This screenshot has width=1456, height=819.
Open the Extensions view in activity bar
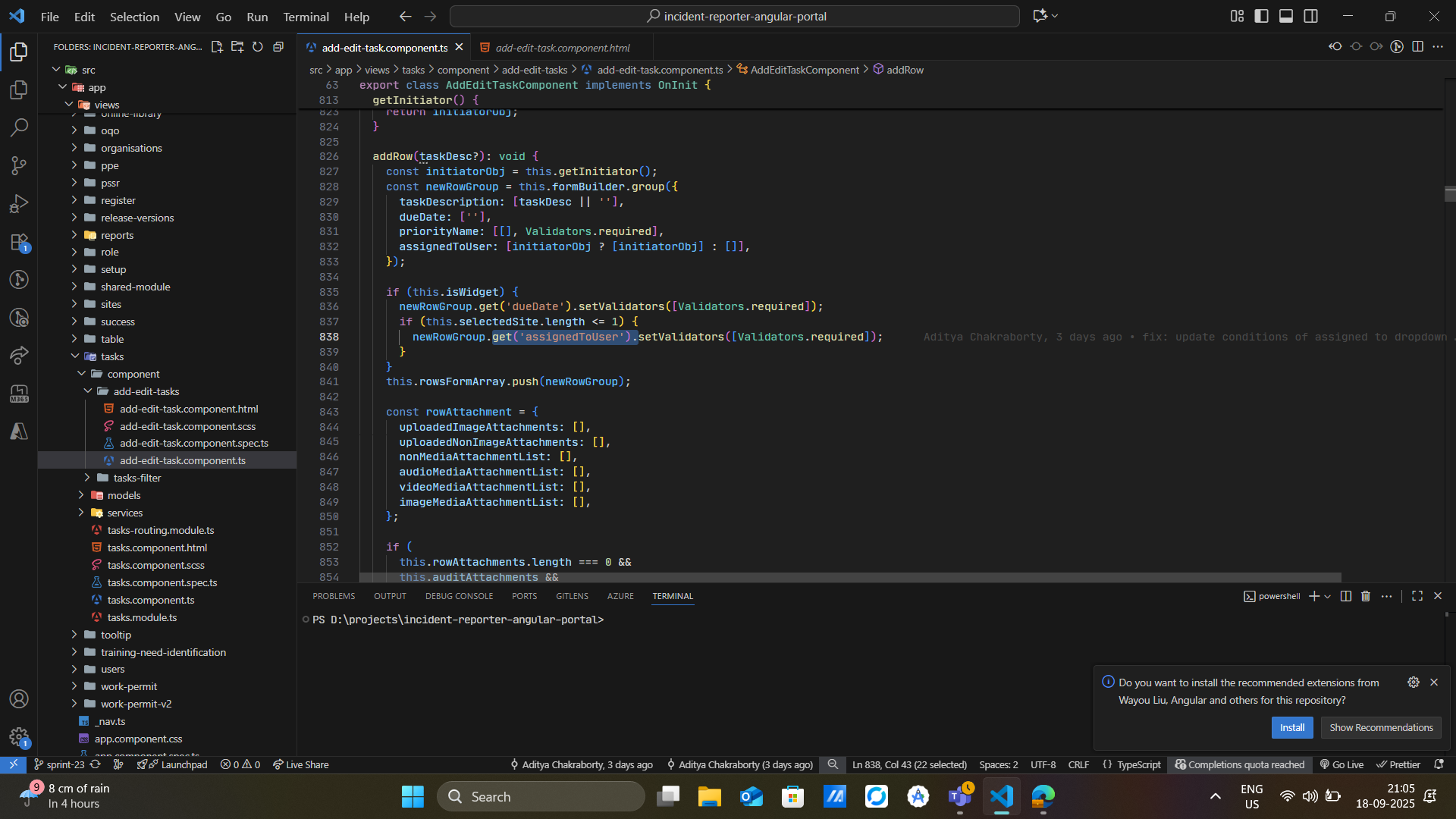(19, 243)
